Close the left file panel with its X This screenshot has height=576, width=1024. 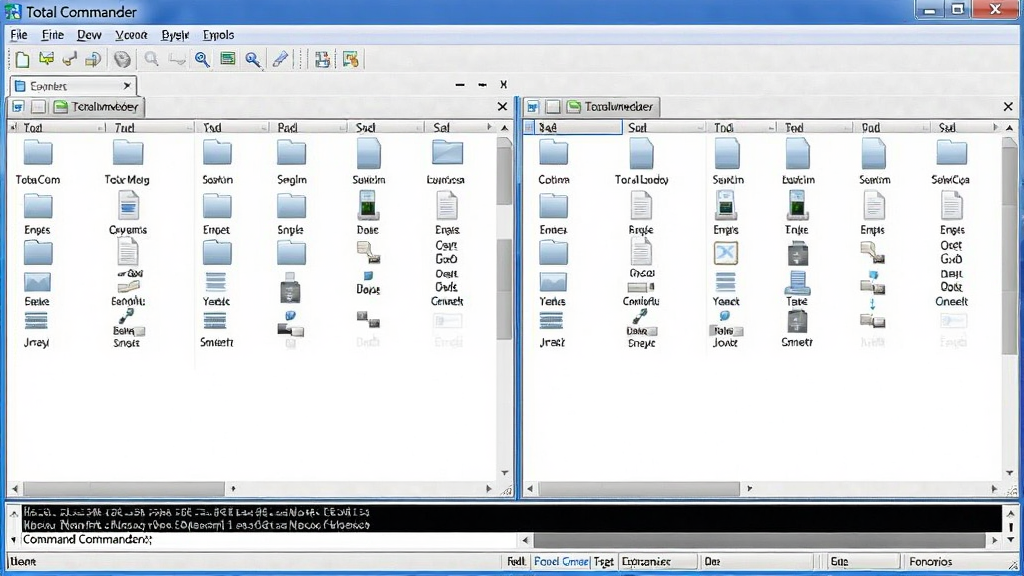pyautogui.click(x=502, y=106)
